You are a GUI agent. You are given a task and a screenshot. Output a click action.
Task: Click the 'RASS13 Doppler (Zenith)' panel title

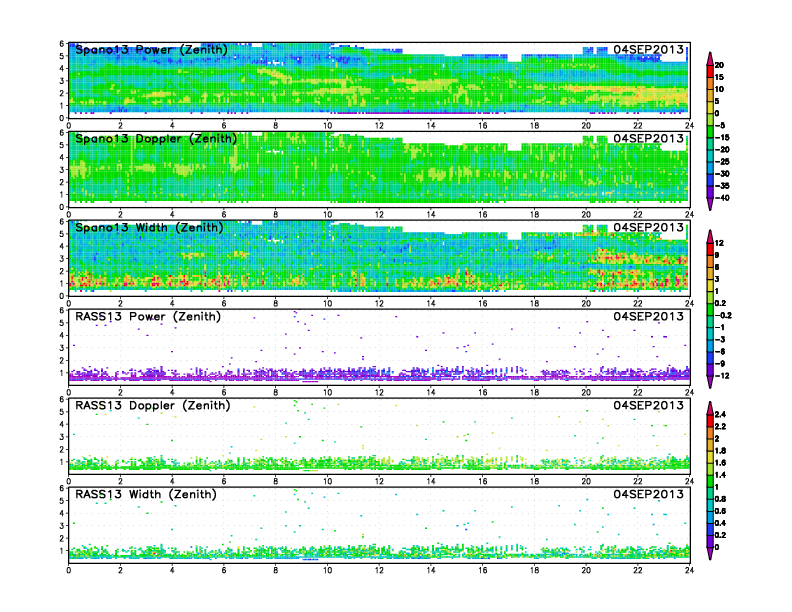point(153,405)
